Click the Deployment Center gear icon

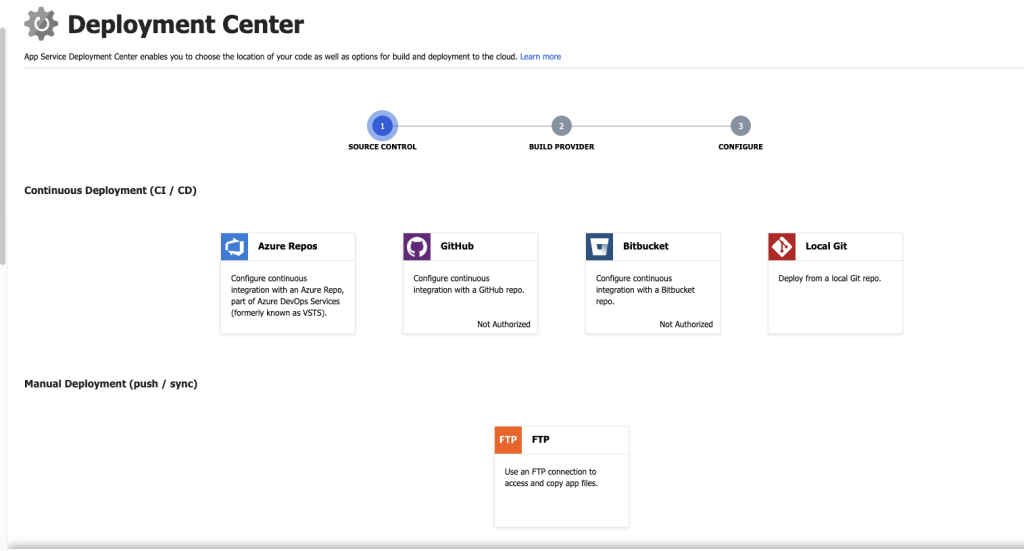[41, 23]
